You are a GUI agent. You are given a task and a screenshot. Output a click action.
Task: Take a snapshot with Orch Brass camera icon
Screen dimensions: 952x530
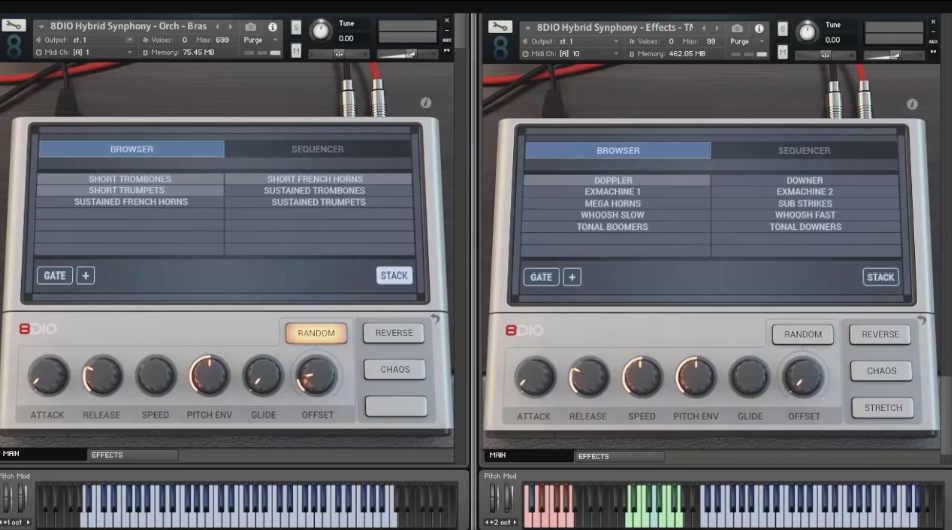[x=250, y=27]
